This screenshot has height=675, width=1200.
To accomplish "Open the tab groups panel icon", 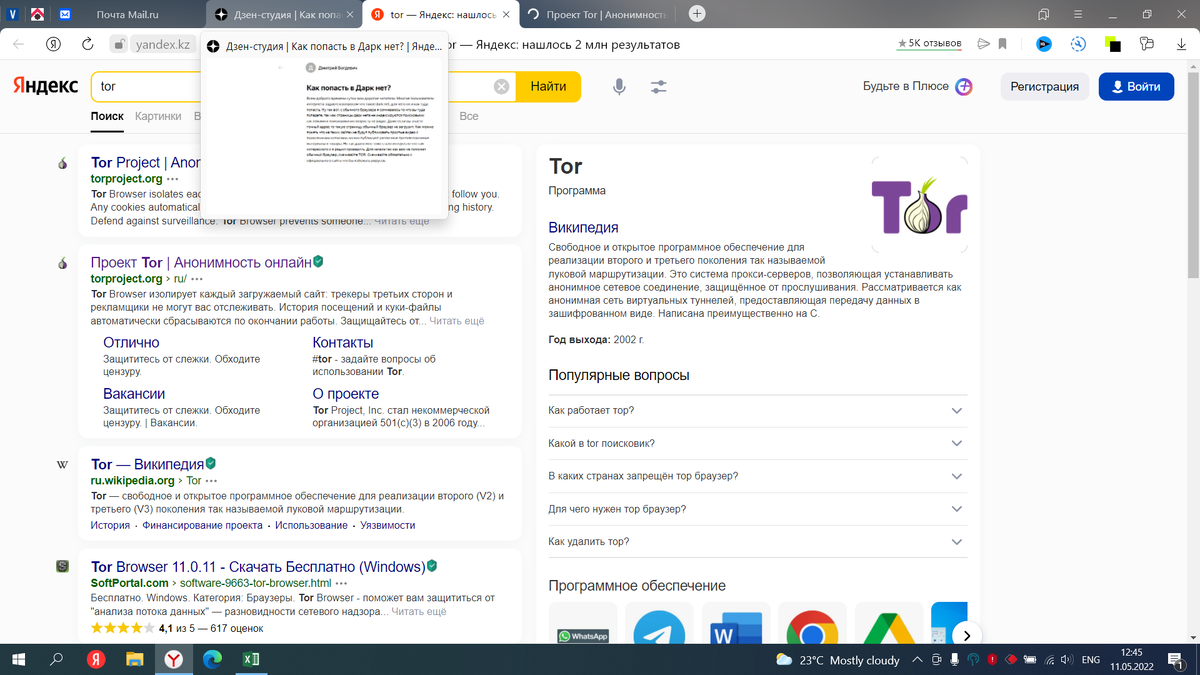I will point(1043,14).
